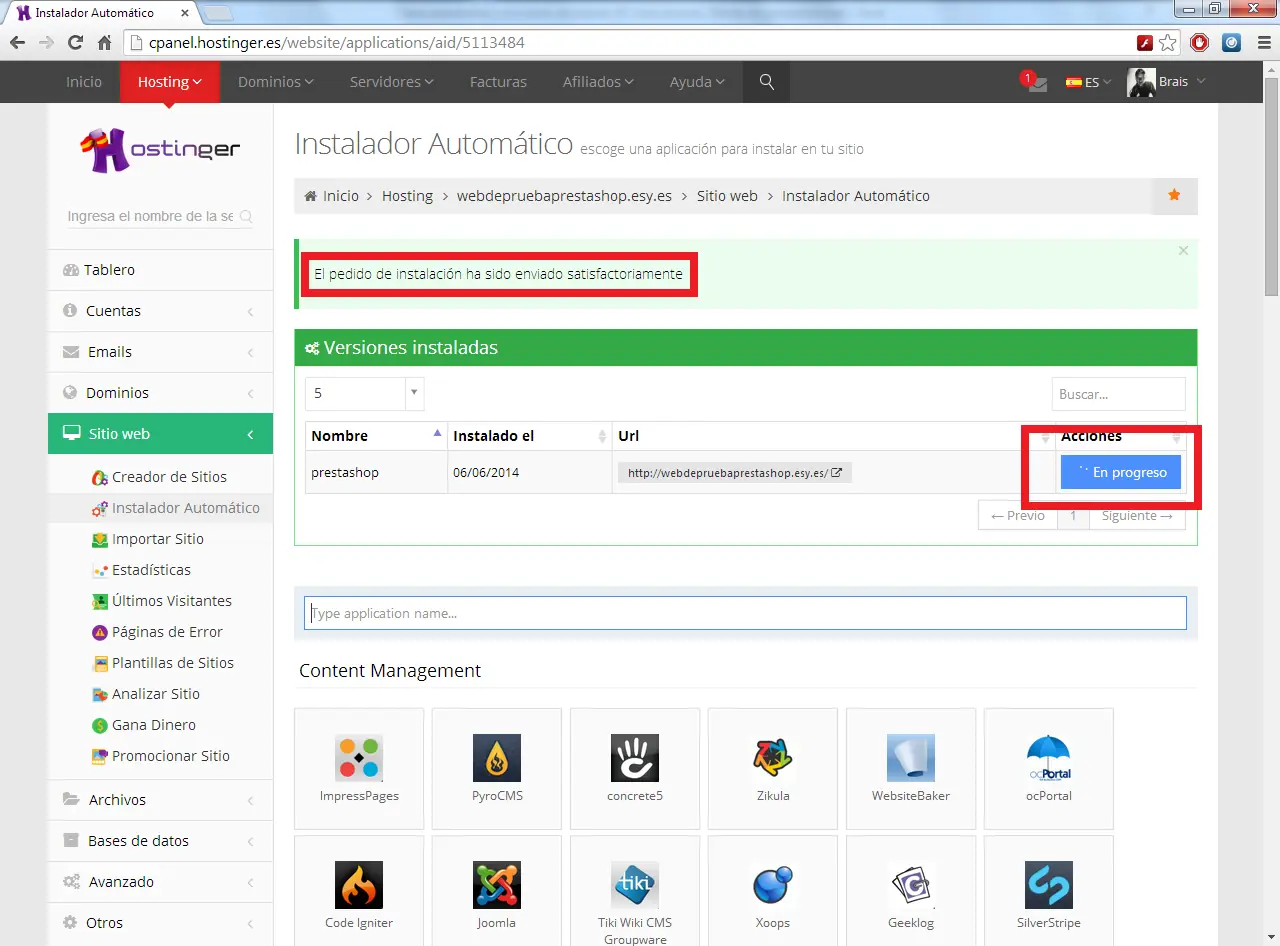Open Últimos Visitantes in the sidebar
This screenshot has height=946, width=1280.
pyautogui.click(x=161, y=601)
